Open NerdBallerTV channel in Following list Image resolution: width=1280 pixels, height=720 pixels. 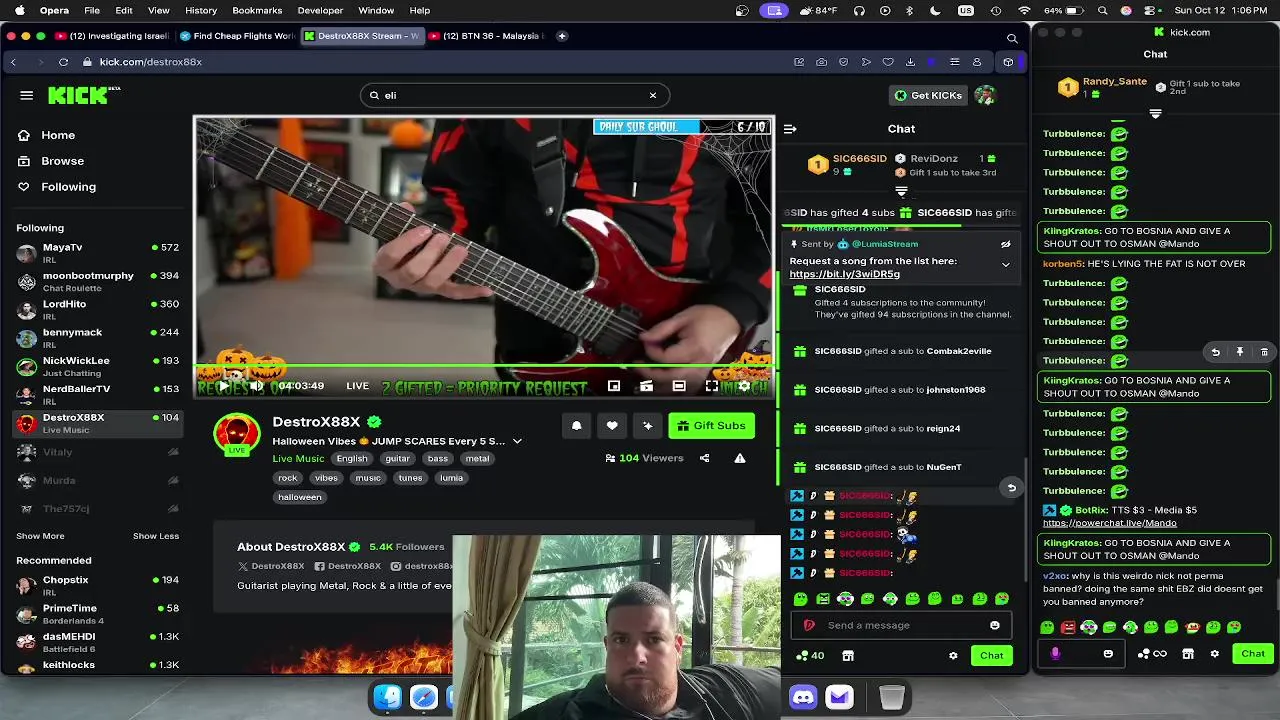click(x=97, y=394)
